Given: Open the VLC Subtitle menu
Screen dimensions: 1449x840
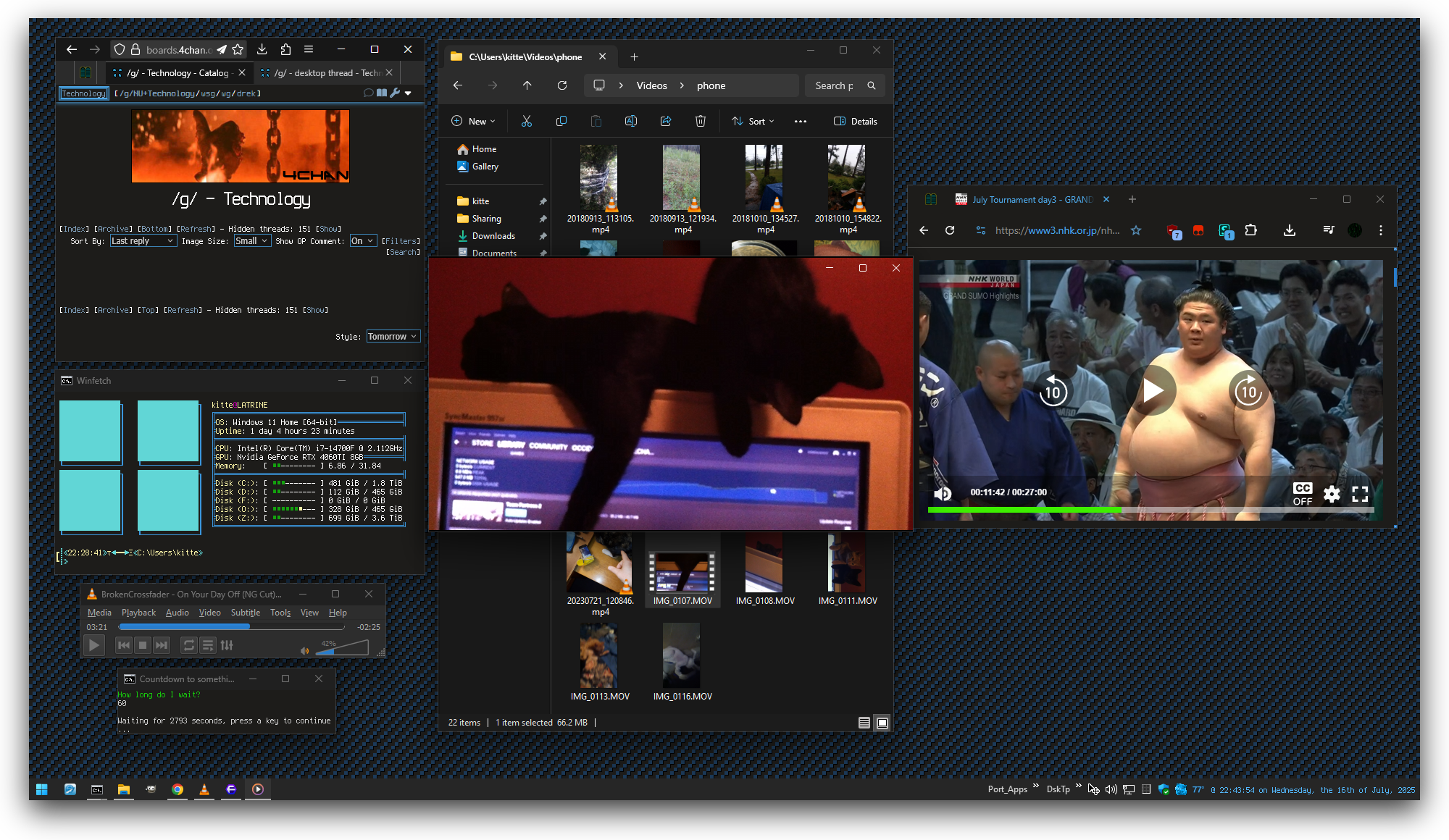Looking at the screenshot, I should (246, 613).
